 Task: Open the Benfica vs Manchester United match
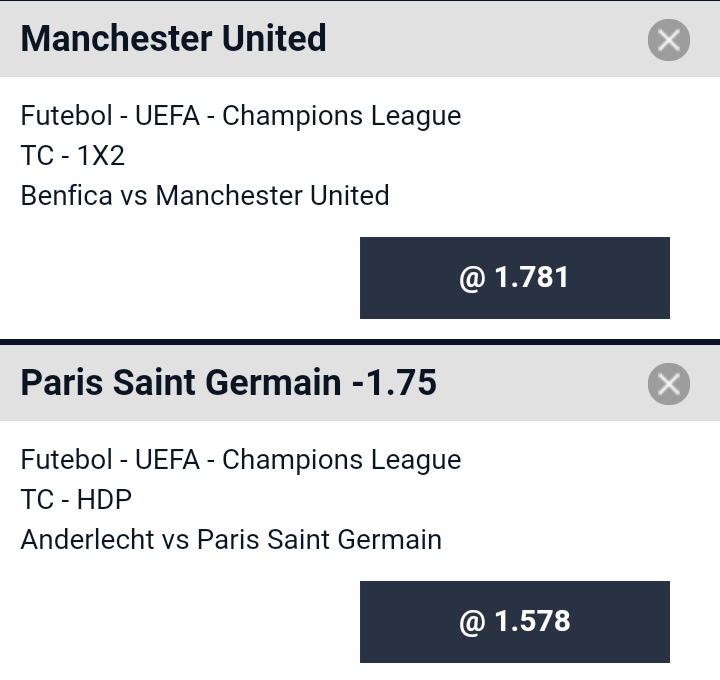(205, 196)
